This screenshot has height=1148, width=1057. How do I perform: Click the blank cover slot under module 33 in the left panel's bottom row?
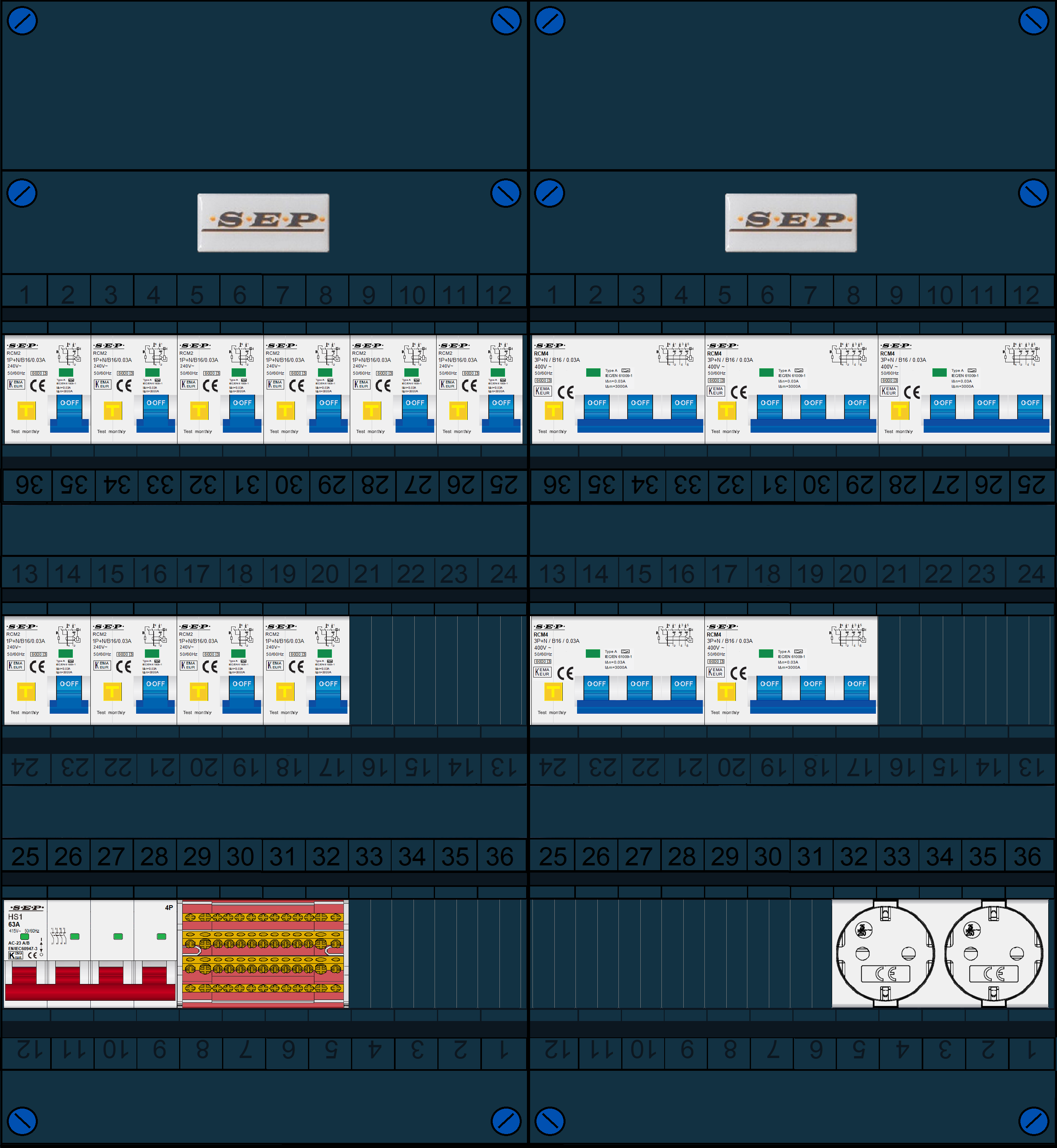[x=370, y=953]
